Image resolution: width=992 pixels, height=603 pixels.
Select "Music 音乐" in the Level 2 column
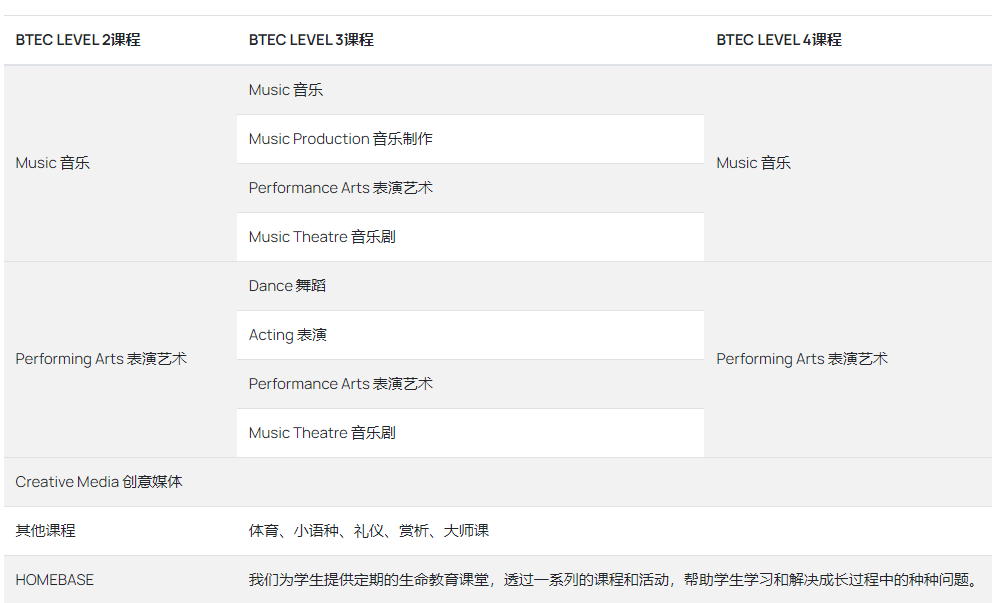coord(53,163)
